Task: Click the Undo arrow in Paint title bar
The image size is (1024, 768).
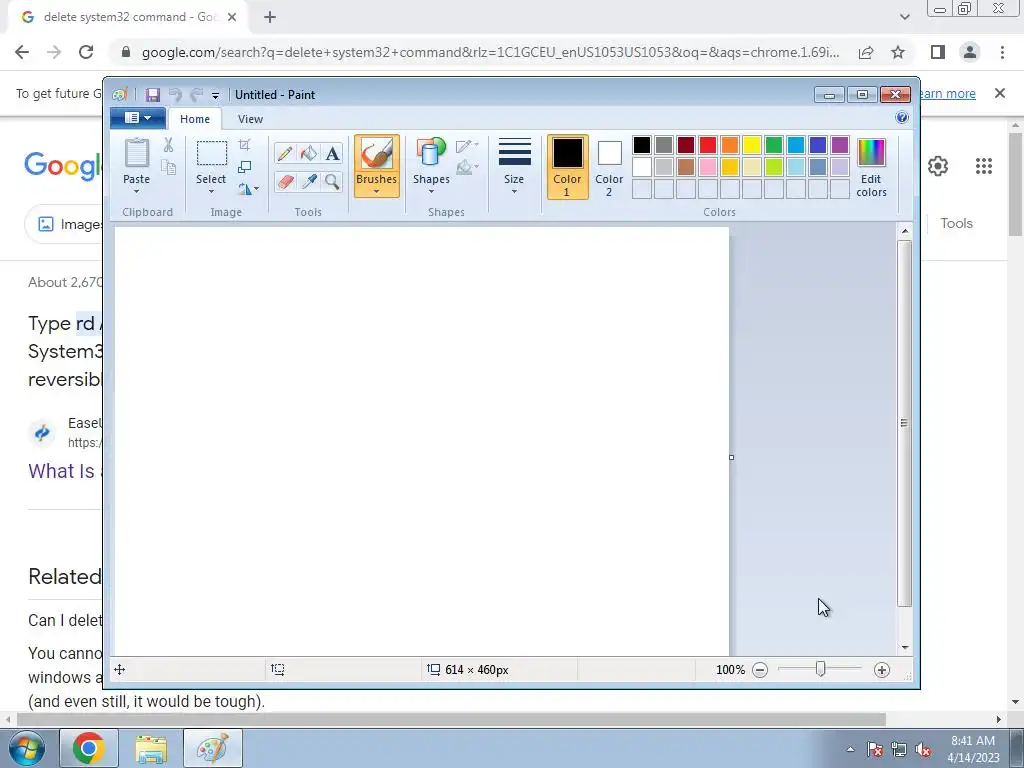Action: click(175, 95)
